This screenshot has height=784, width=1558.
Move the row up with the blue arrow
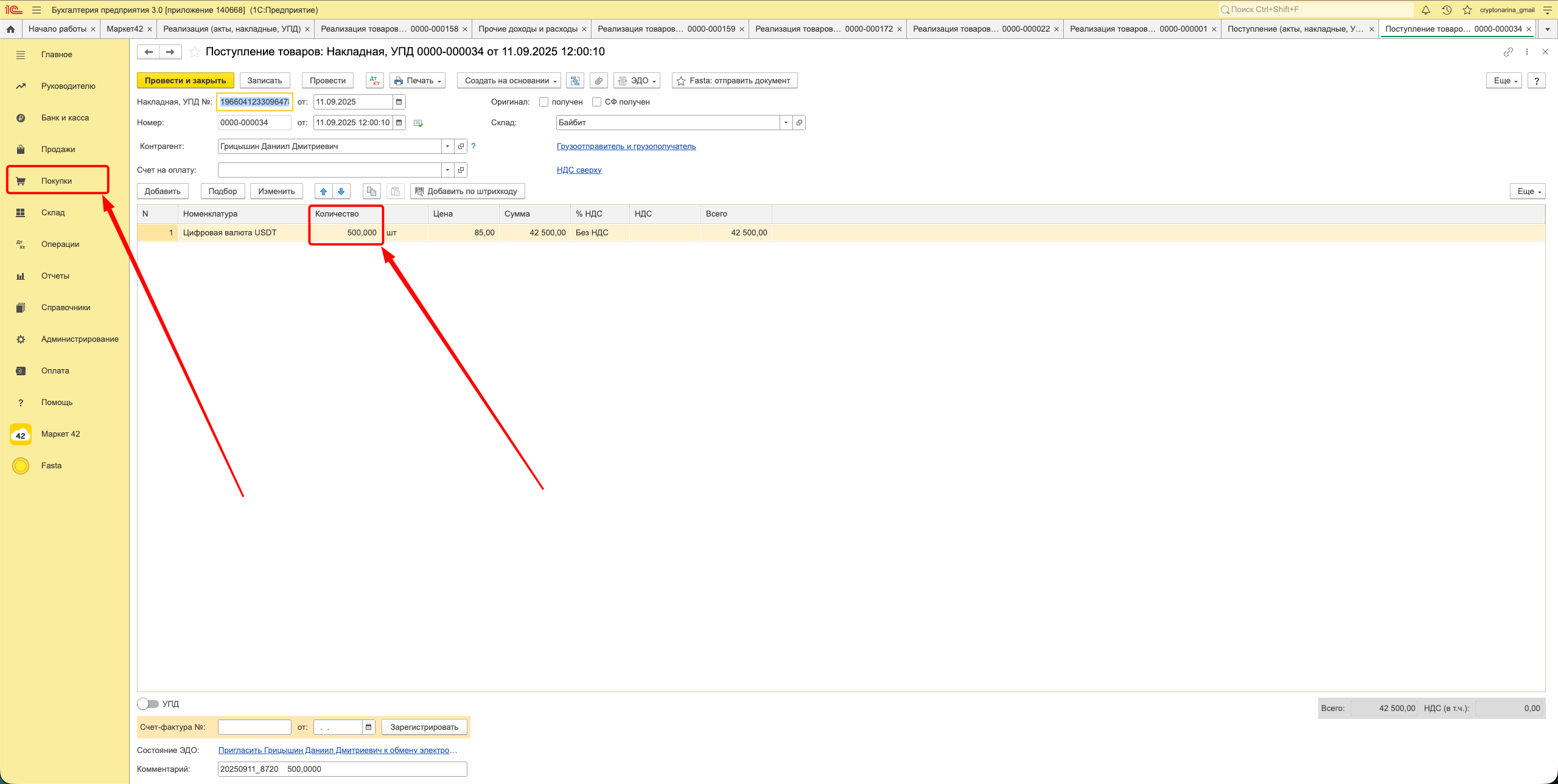[x=323, y=191]
